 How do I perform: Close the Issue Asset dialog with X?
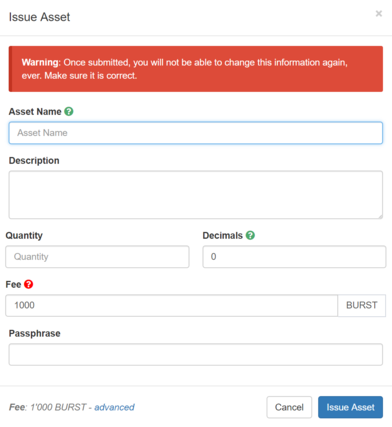[379, 14]
